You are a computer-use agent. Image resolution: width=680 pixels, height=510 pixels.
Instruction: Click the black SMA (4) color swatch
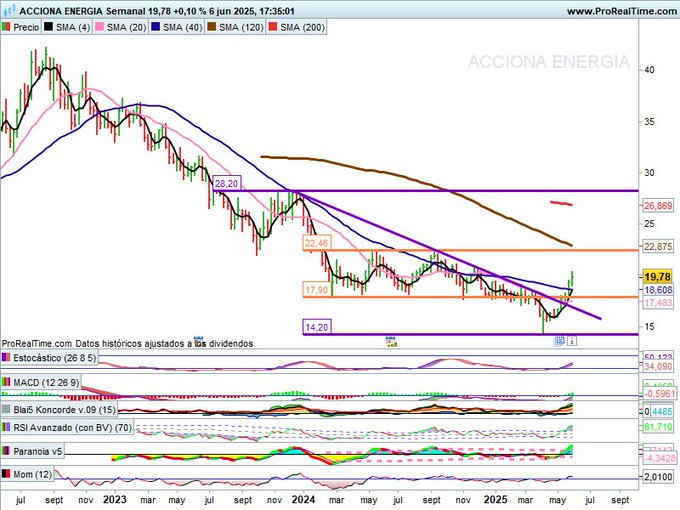click(x=48, y=27)
